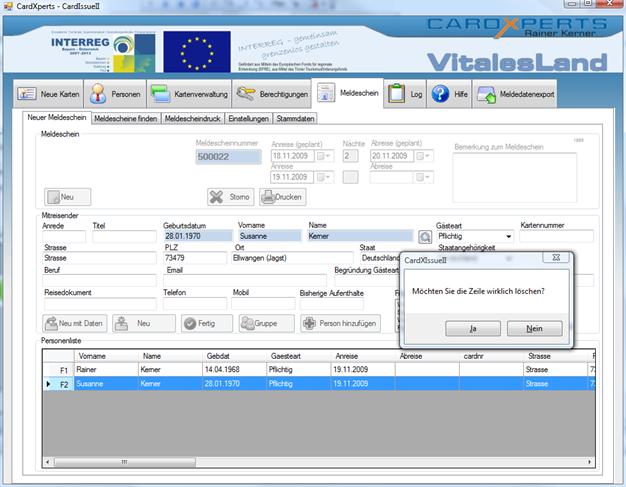Viewport: 626px width, 487px height.
Task: Click the Kartennummer field
Action: 556,236
